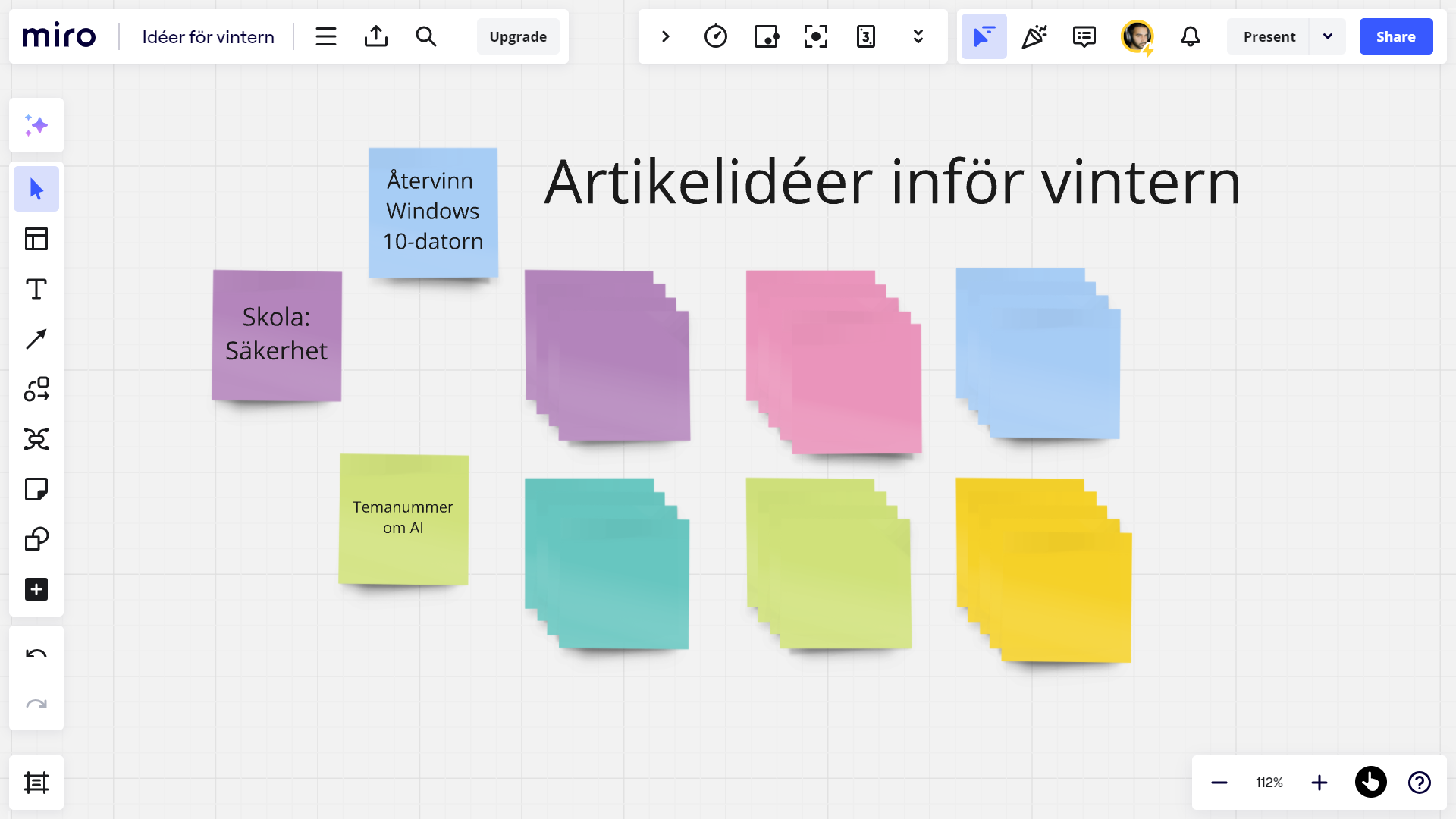Open the search on the board
Viewport: 1456px width, 819px height.
[426, 36]
